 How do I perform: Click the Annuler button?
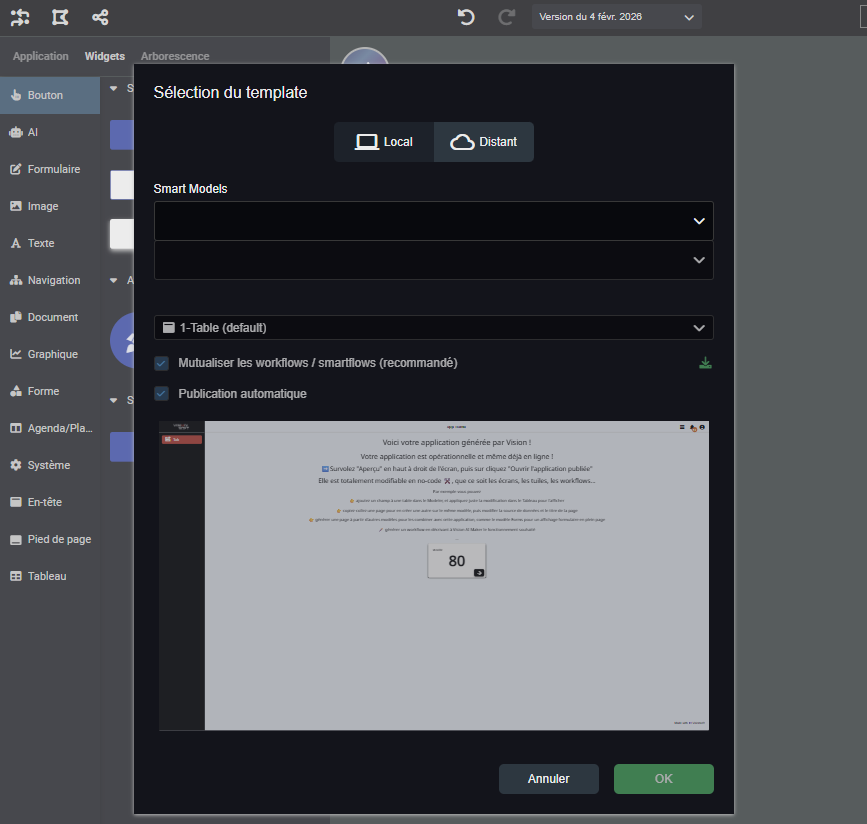tap(548, 779)
